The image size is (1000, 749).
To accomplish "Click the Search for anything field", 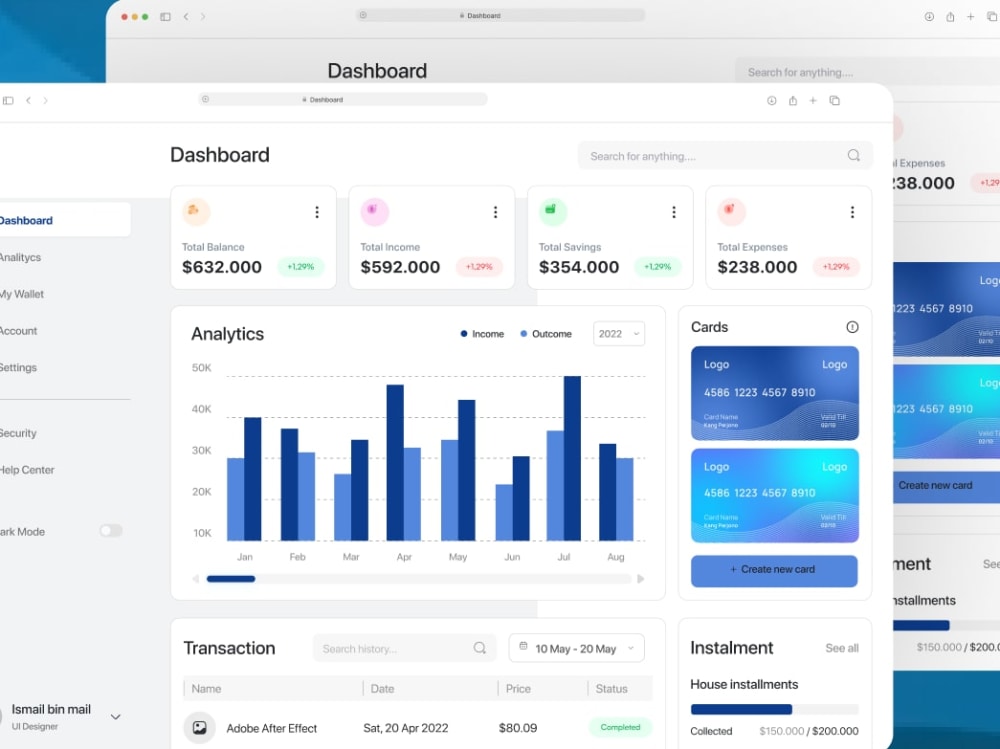I will (x=725, y=156).
